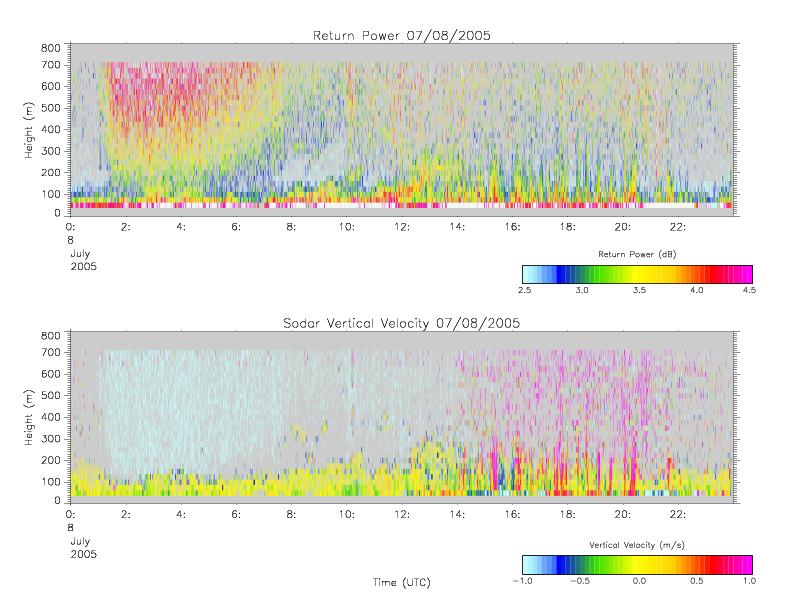Click the 600 height tick of Vertical Velocity plot
The height and width of the screenshot is (611, 791).
(x=50, y=374)
